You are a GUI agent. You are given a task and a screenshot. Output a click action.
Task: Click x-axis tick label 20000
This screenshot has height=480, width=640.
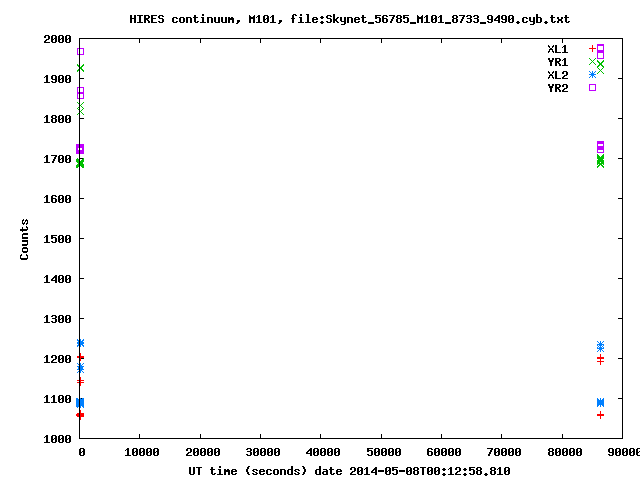[x=202, y=452]
